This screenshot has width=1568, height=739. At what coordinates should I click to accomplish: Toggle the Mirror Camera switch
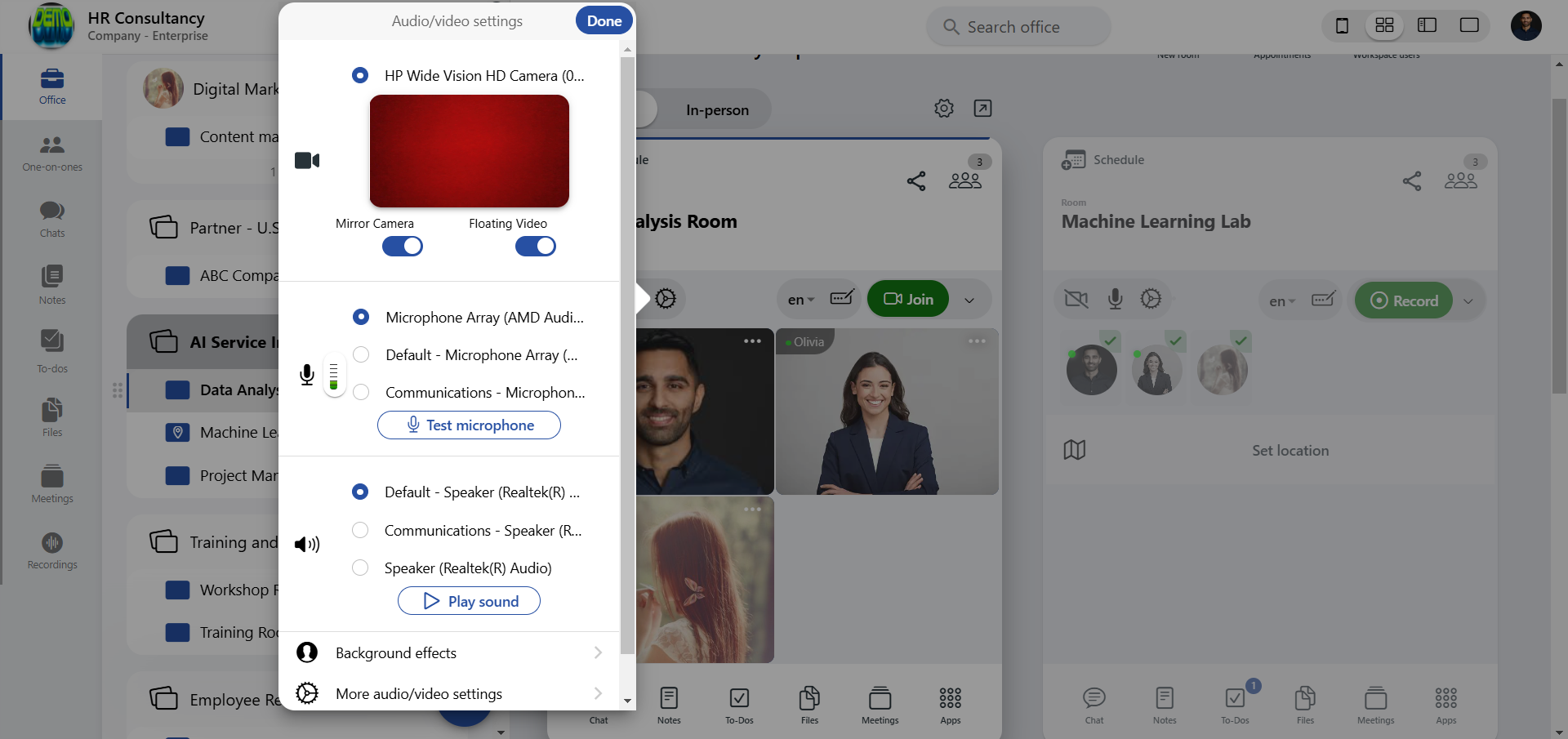(403, 247)
